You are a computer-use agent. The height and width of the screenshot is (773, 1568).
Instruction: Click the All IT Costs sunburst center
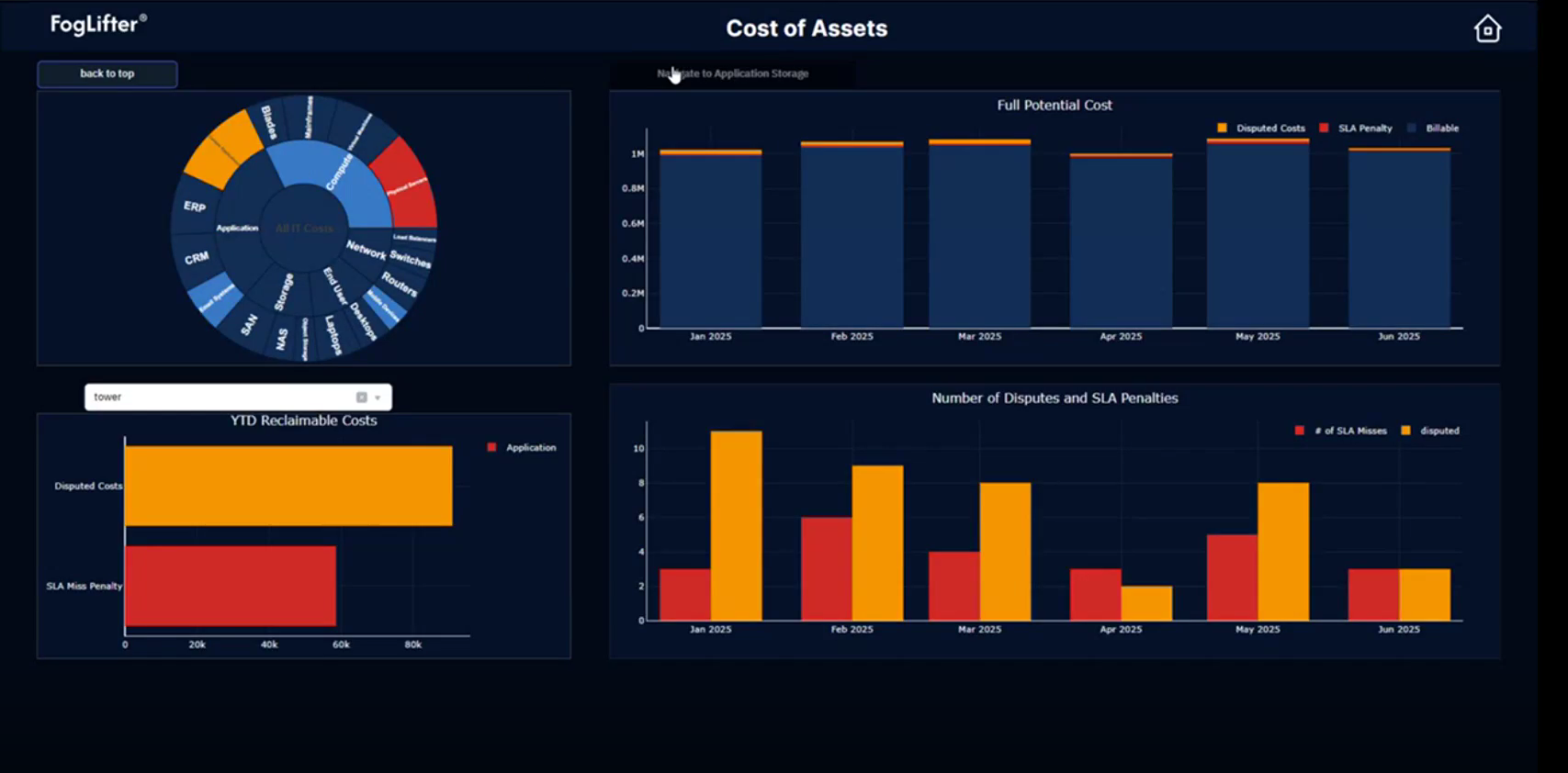[x=304, y=228]
